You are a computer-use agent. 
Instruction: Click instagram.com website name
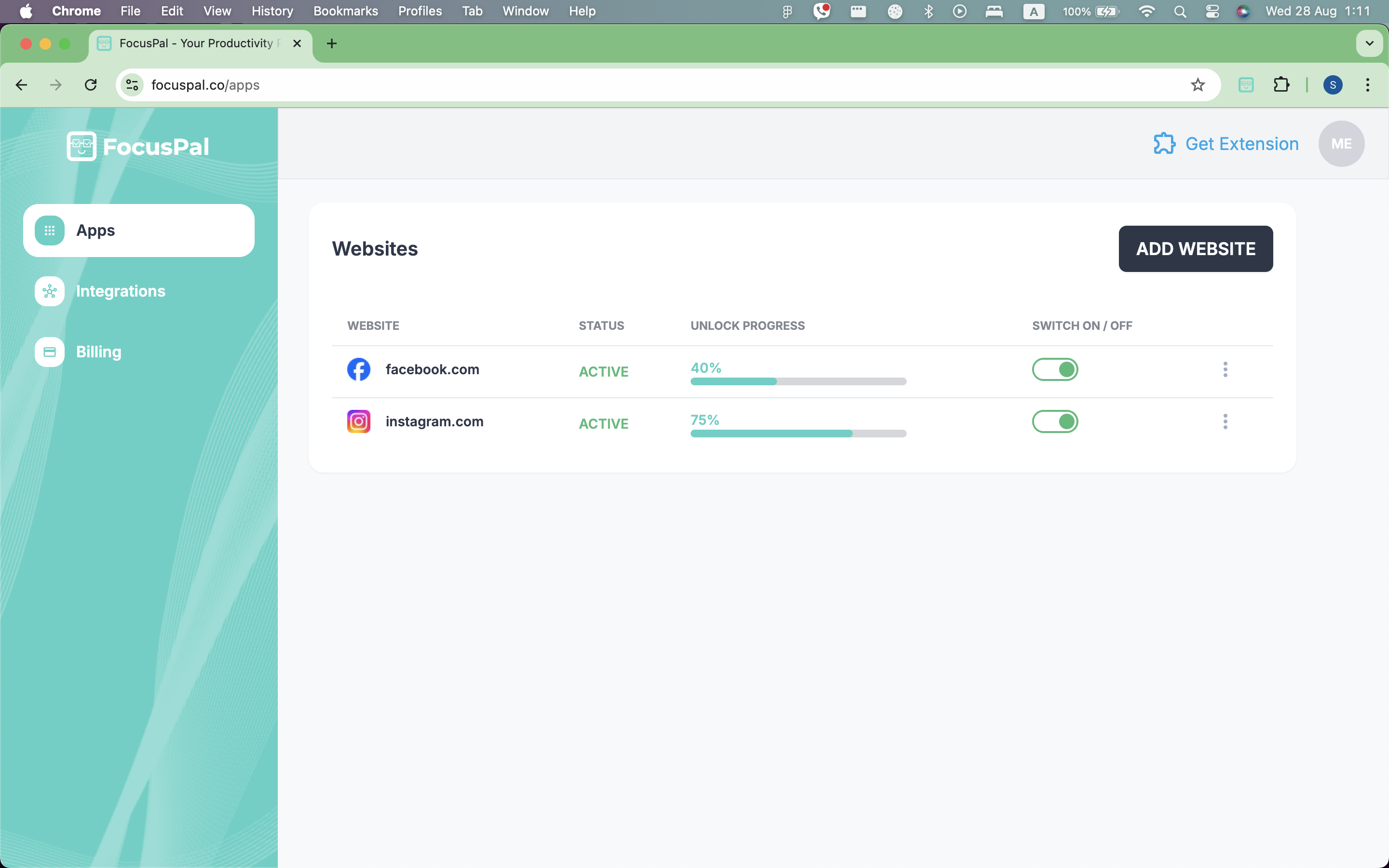[435, 421]
